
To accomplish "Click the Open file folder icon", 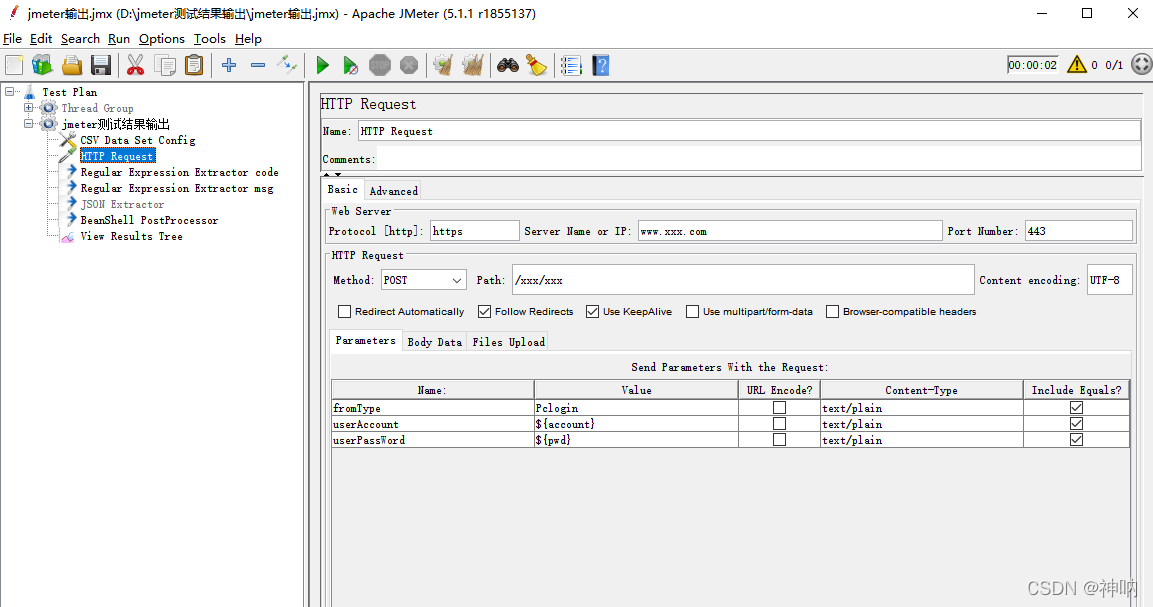I will point(72,65).
